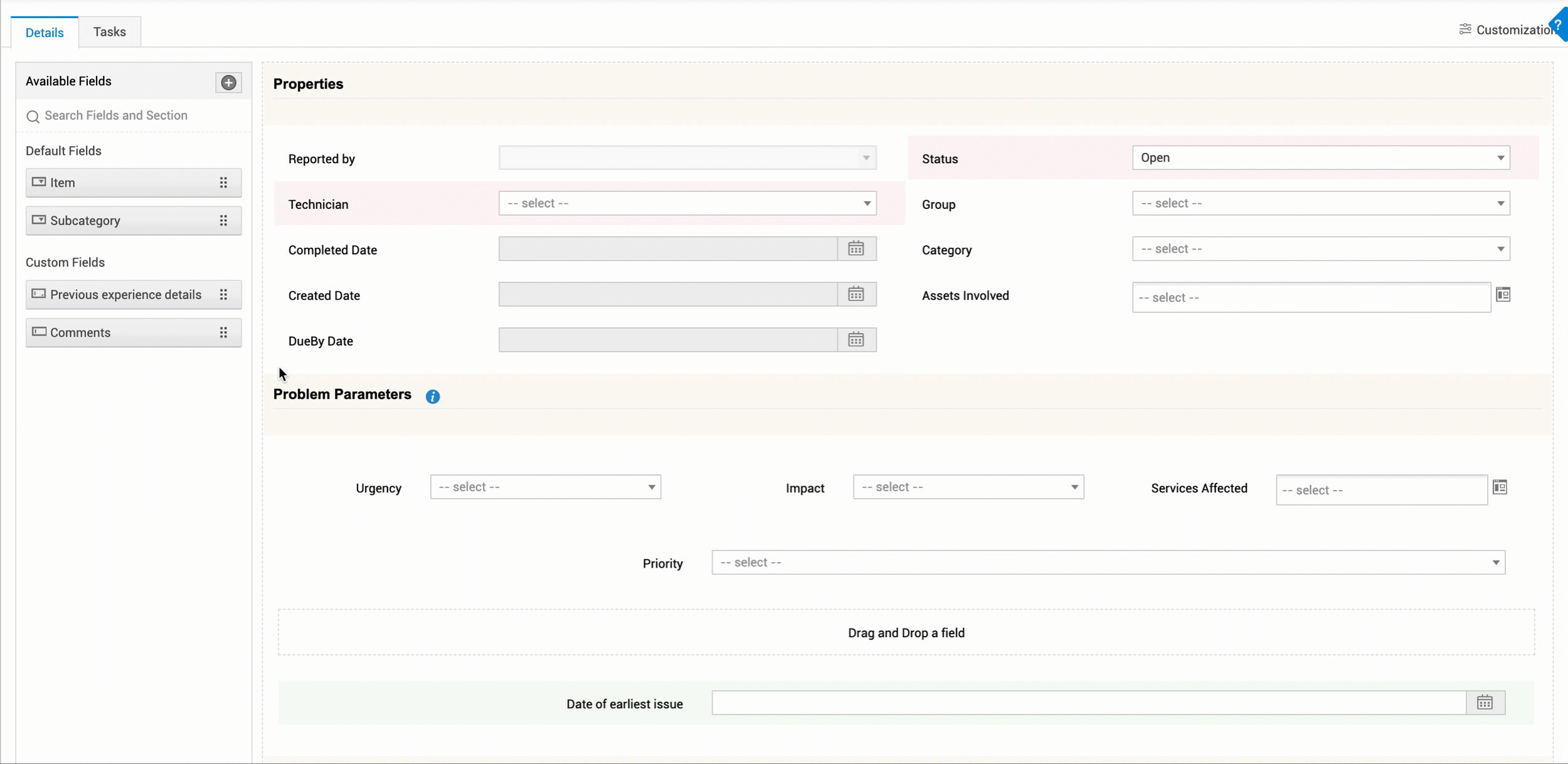
Task: Open the Date of earliest issue calendar
Action: click(1485, 703)
